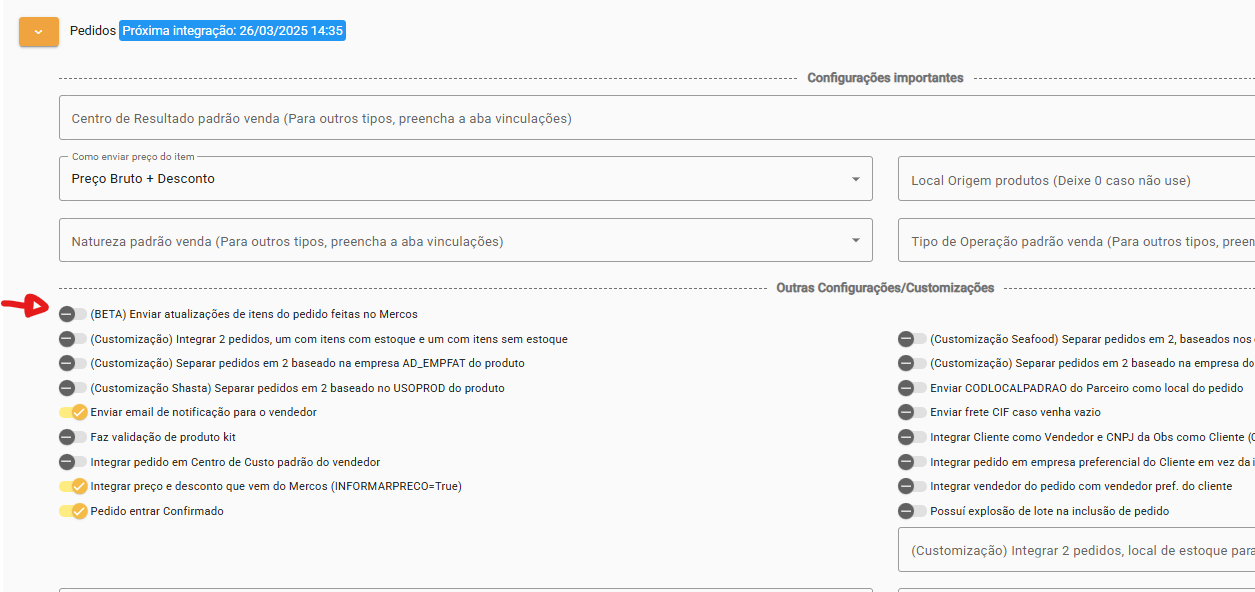This screenshot has height=592, width=1255.
Task: Open the Como enviar preço do item dropdown
Action: pyautogui.click(x=465, y=179)
